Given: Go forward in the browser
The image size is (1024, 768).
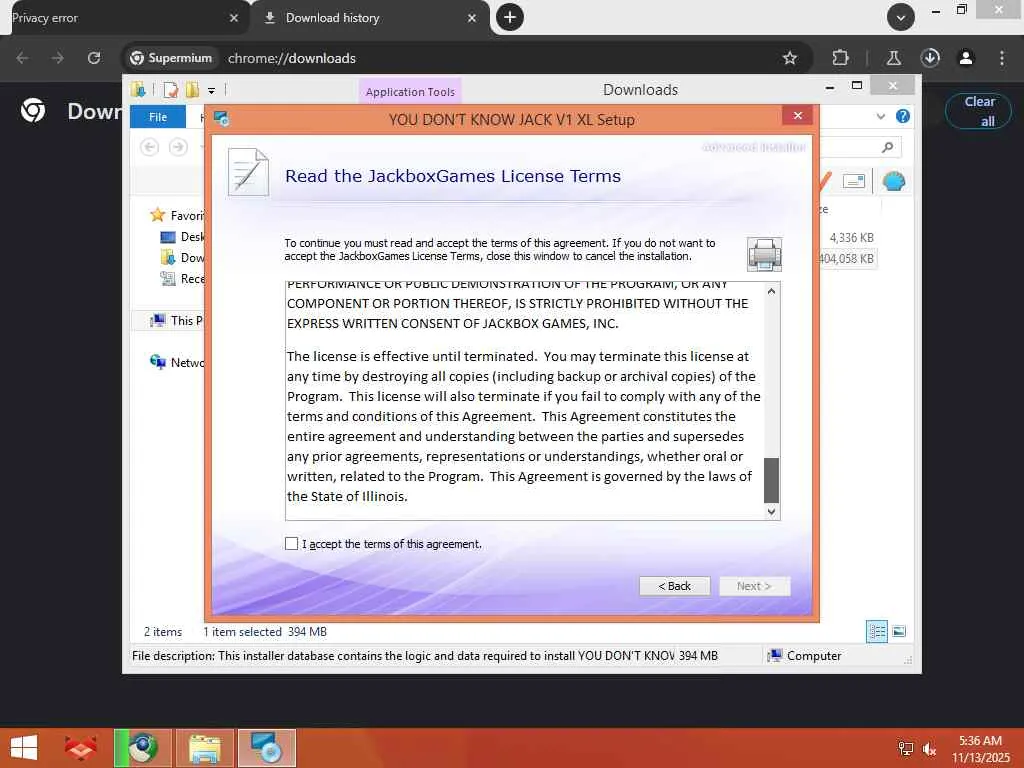Looking at the screenshot, I should pos(58,58).
